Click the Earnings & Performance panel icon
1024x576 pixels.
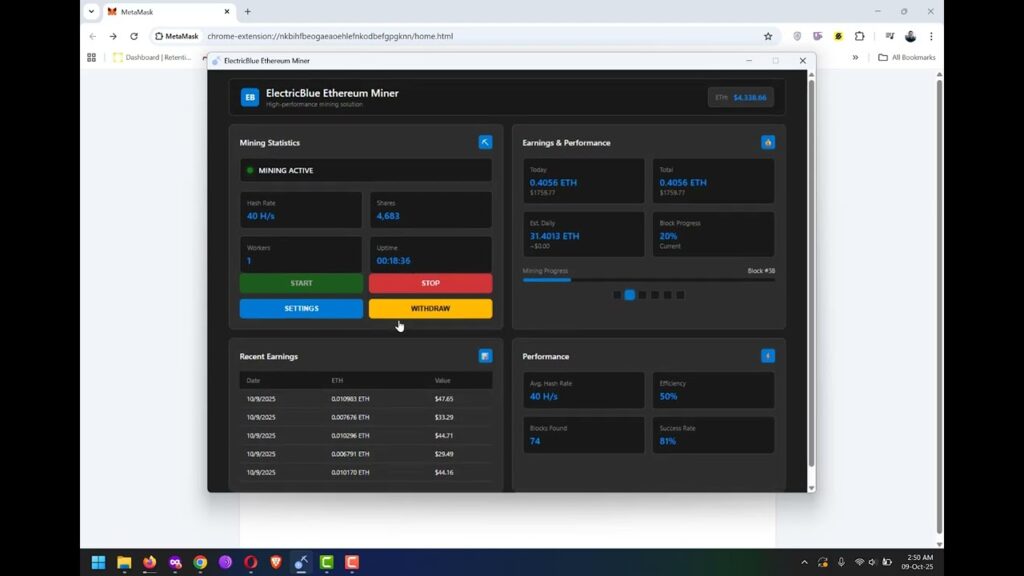768,142
